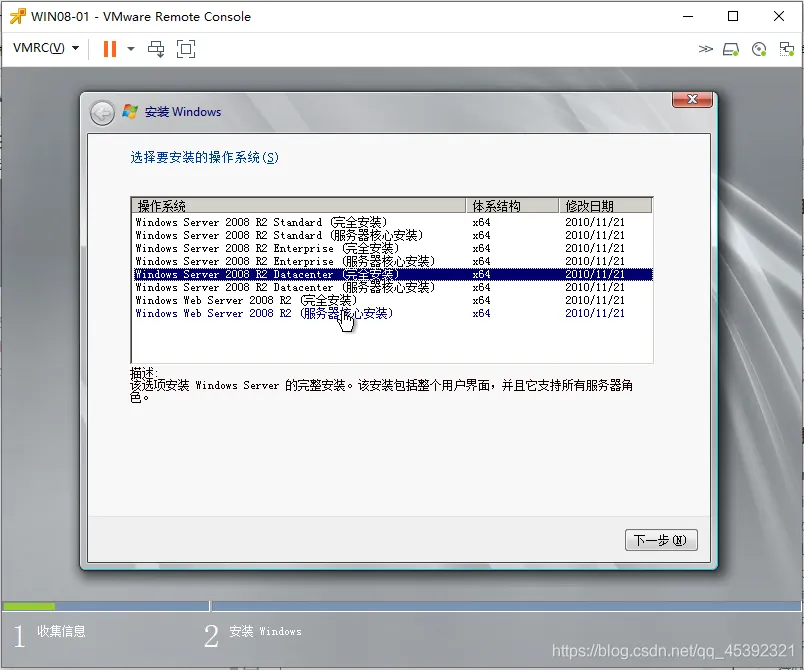Maximize the VMware Remote Console window

click(x=733, y=16)
